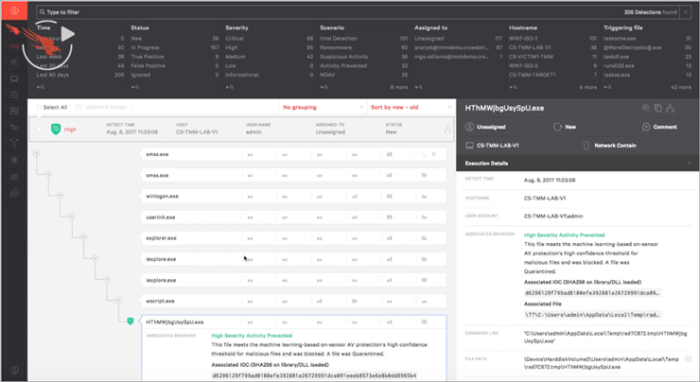The width and height of the screenshot is (700, 382).
Task: Collapse tree node for explorer.exe
Action: click(83, 237)
